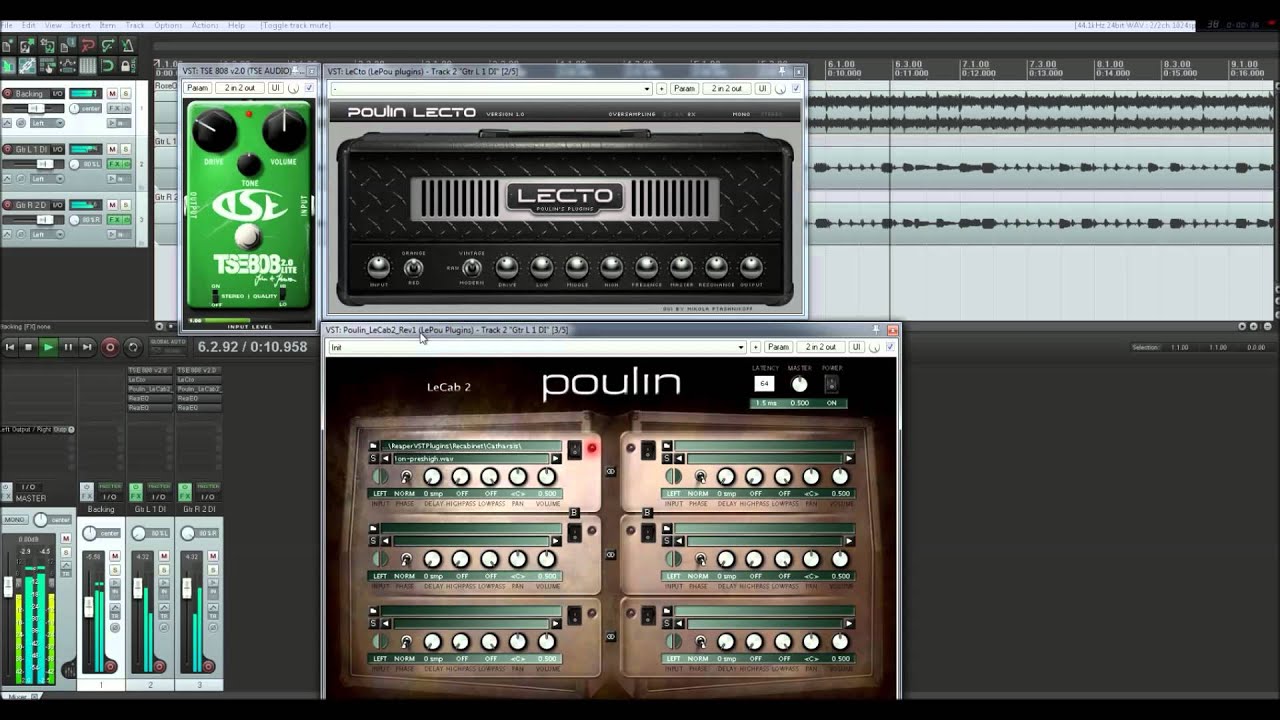
Task: Click next-file arrow for 1on-preshigh.wav
Action: pyautogui.click(x=556, y=459)
